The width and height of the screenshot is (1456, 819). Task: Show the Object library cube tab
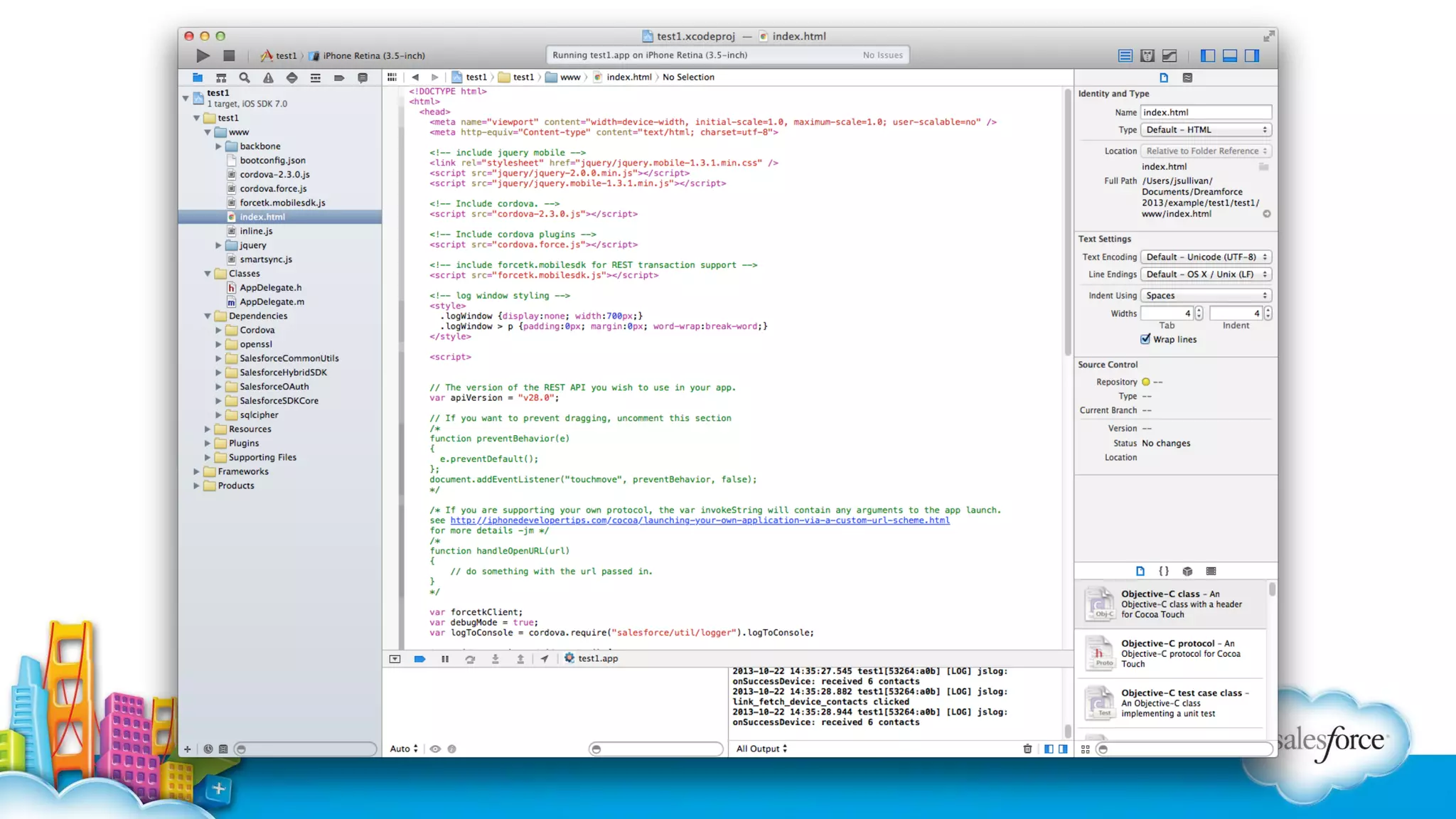click(1187, 571)
